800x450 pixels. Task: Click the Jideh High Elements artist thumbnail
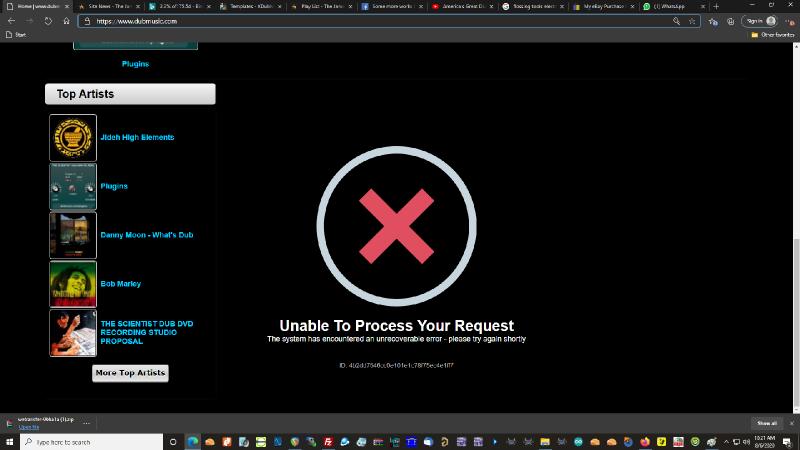(x=73, y=138)
